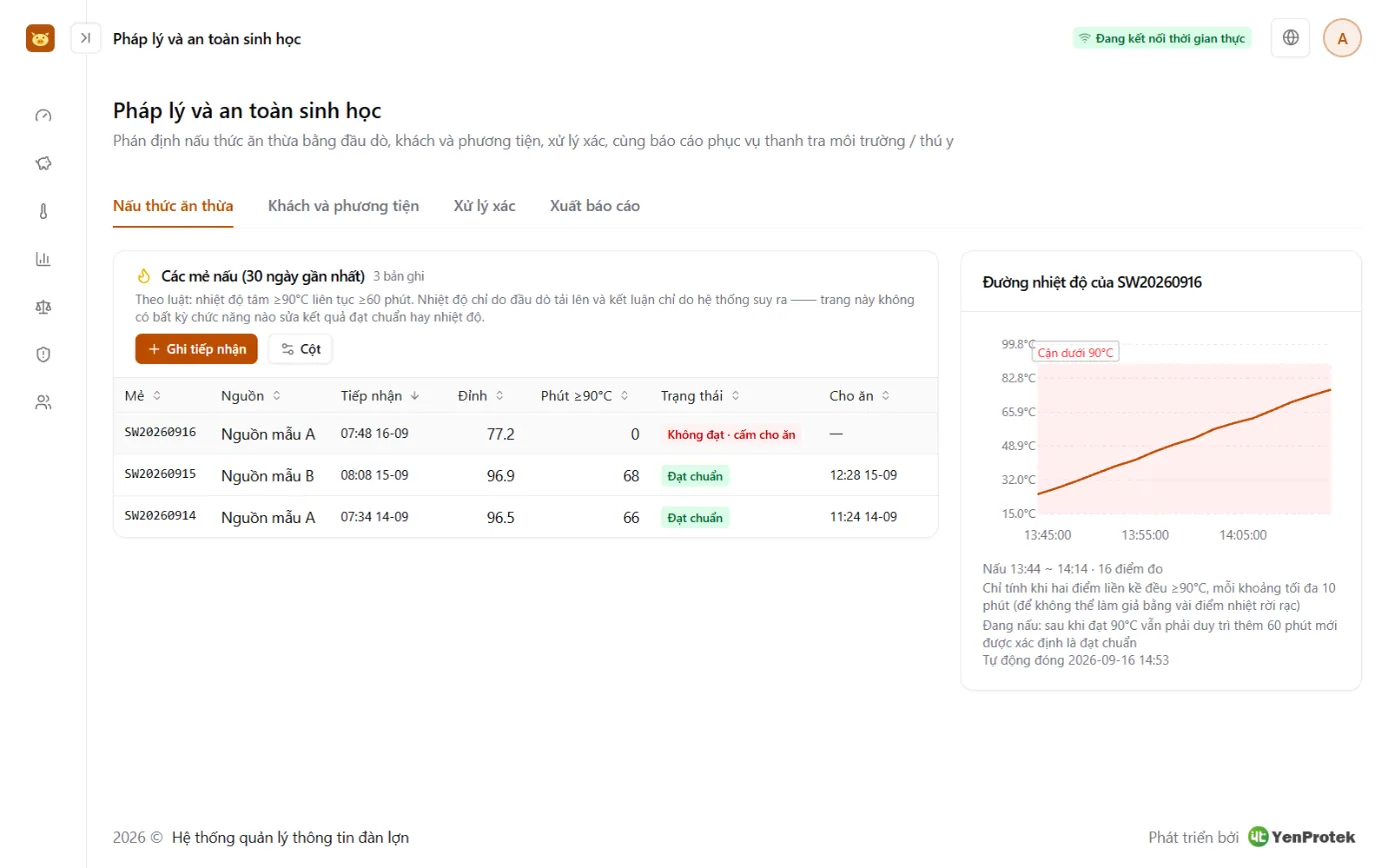Image resolution: width=1388 pixels, height=868 pixels.
Task: Switch to the "Khách và phương tiện" tab
Action: [x=343, y=206]
